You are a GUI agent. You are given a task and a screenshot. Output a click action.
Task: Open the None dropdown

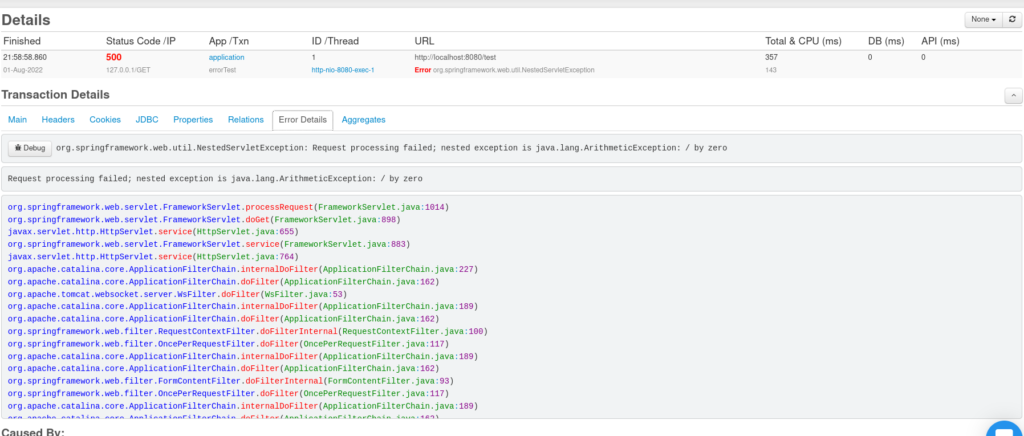(x=984, y=20)
